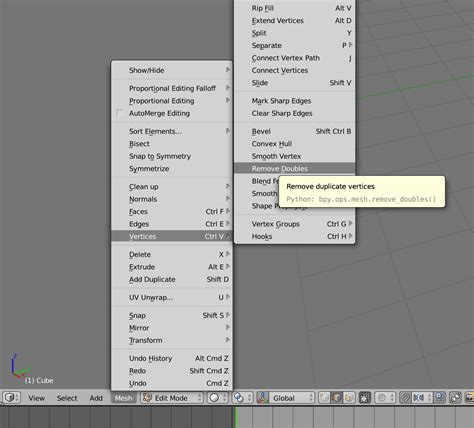The height and width of the screenshot is (428, 474).
Task: Expand the Hooks submenu
Action: click(x=295, y=236)
